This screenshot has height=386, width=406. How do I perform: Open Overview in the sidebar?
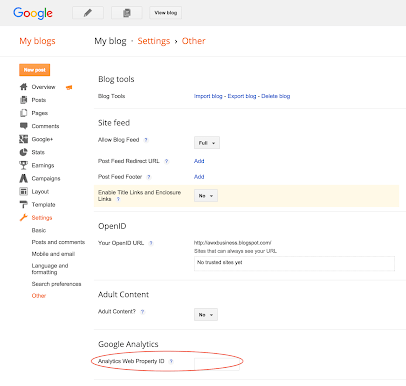point(43,87)
